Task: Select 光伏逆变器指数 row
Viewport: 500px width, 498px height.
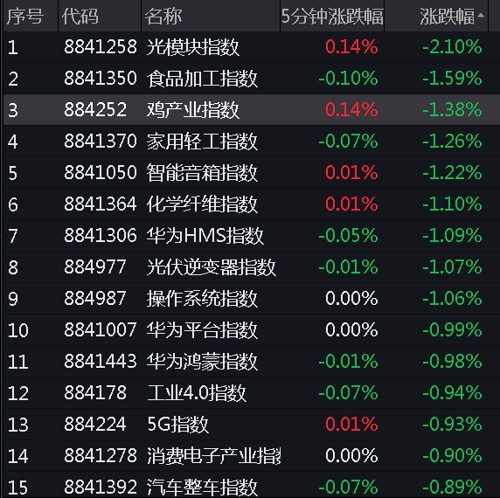Action: 252,267
